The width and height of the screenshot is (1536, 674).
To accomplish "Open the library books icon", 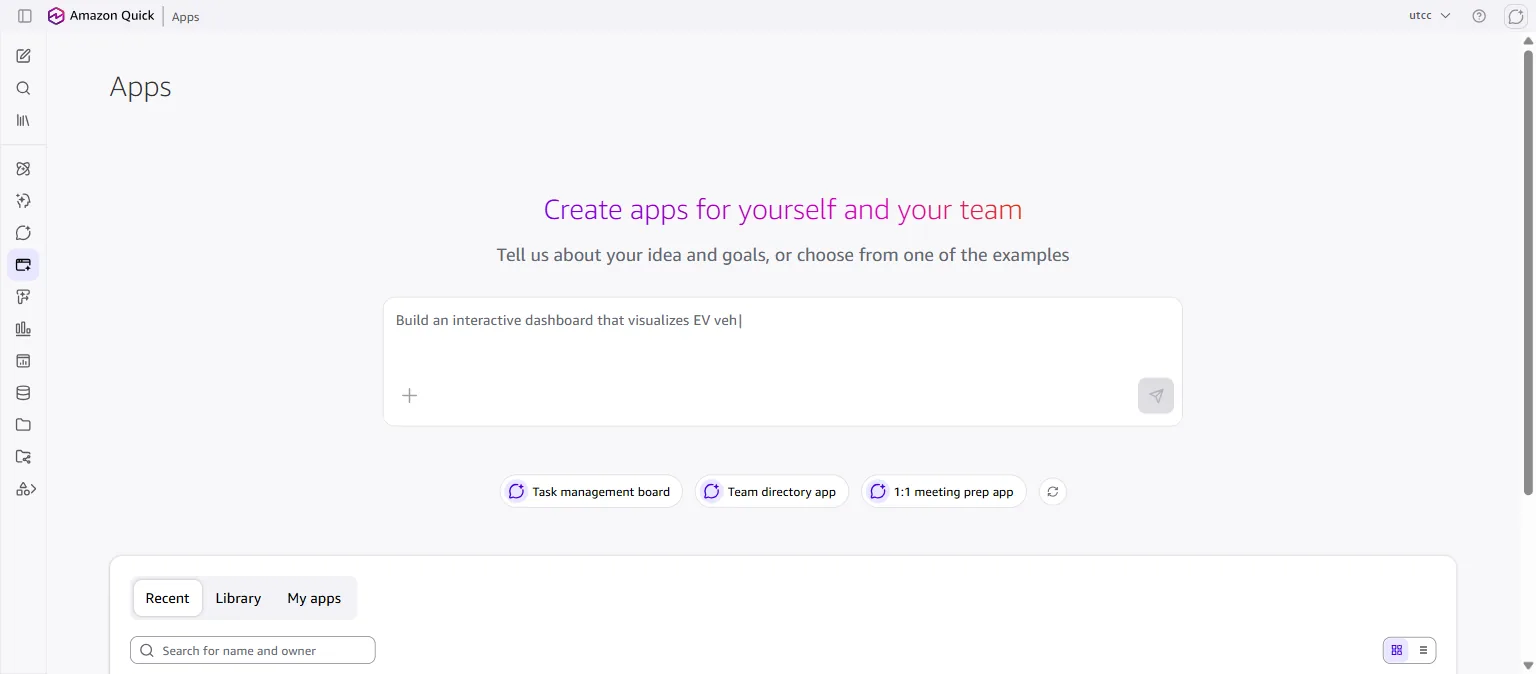I will click(23, 120).
